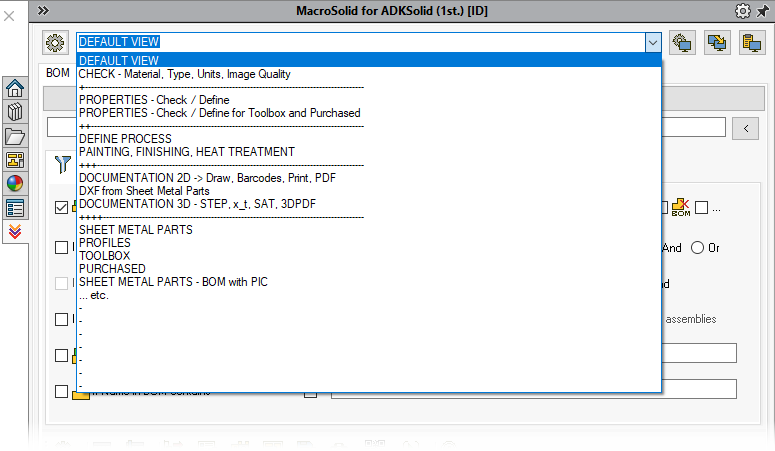Open the color wheel appearance sidebar icon

tap(15, 183)
